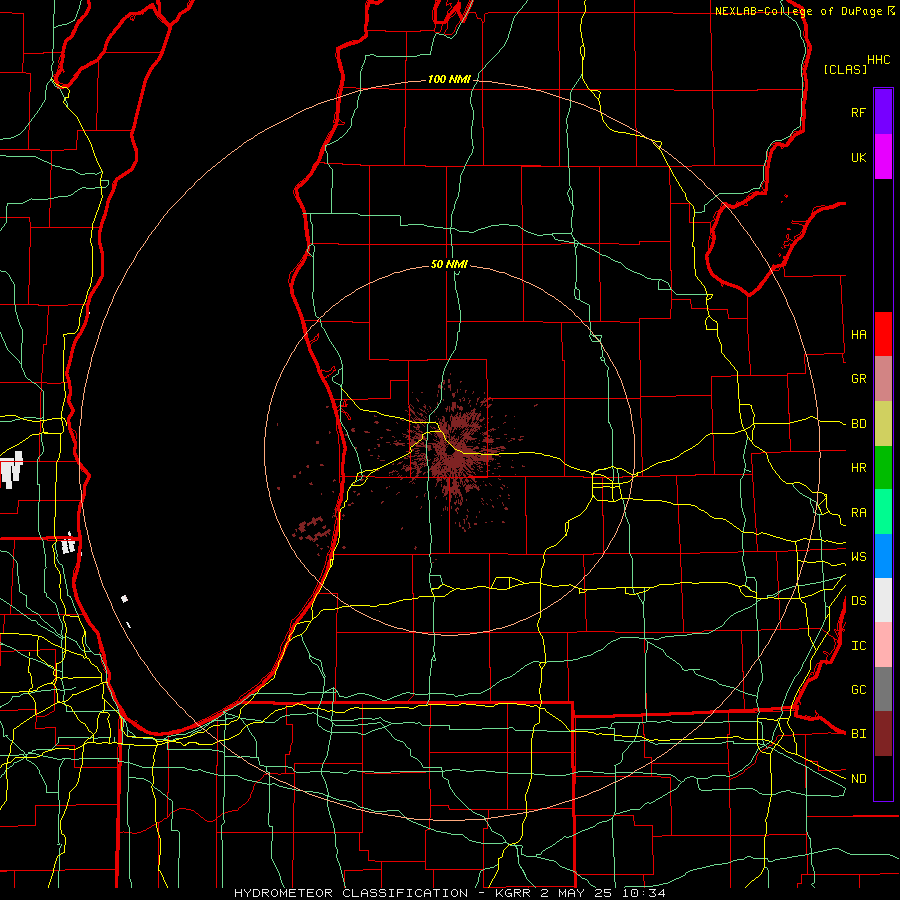Viewport: 900px width, 900px height.
Task: Click the Hydrometeor Classification KGRR title caption
Action: point(449,893)
